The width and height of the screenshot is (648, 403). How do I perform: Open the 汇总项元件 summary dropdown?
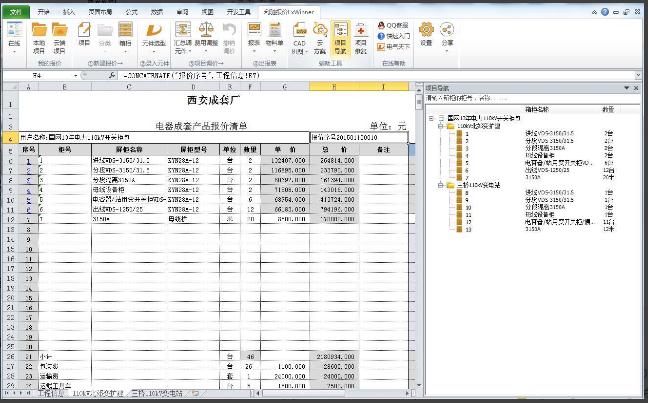click(189, 52)
